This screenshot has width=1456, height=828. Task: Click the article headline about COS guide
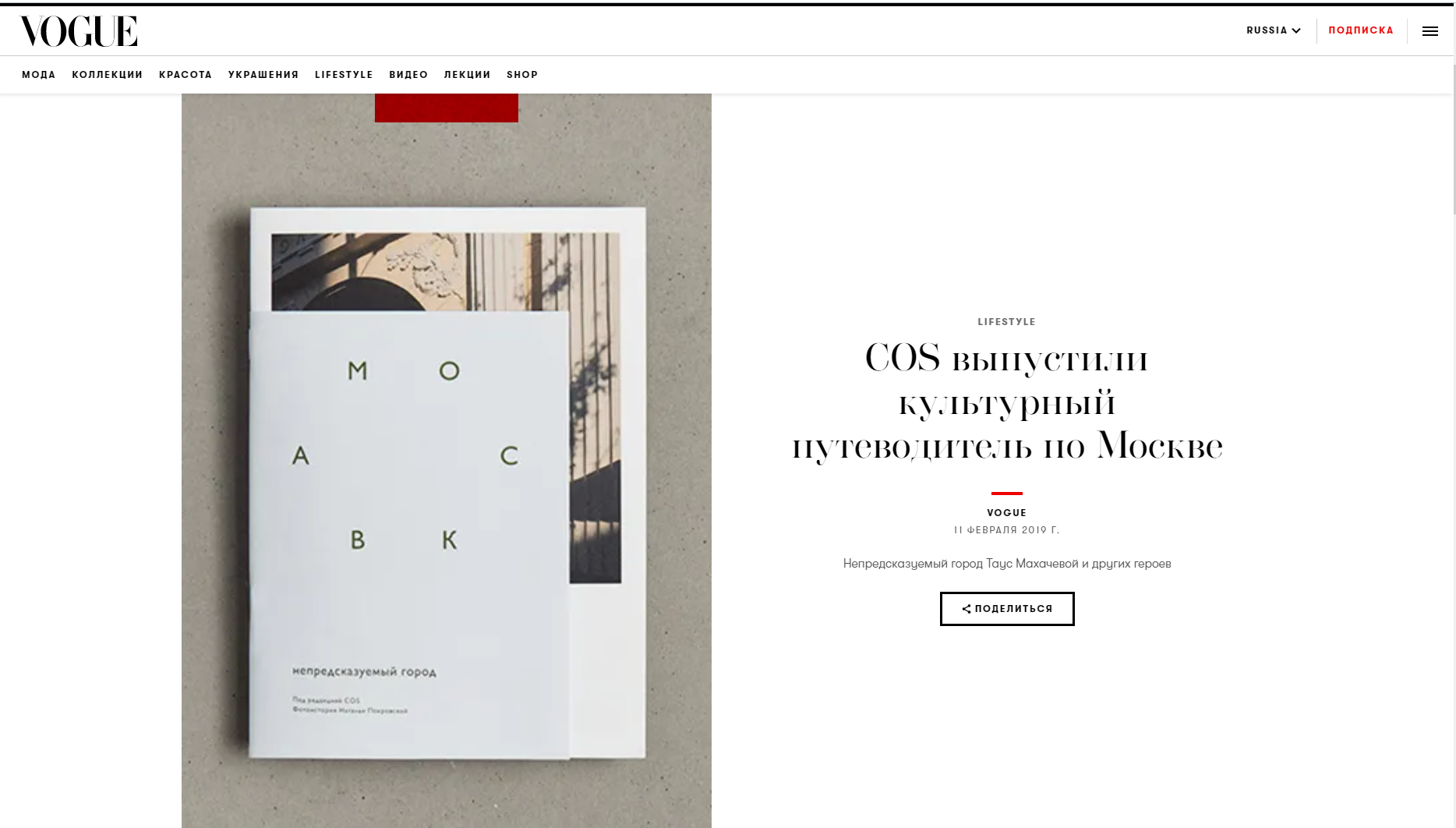[1007, 402]
